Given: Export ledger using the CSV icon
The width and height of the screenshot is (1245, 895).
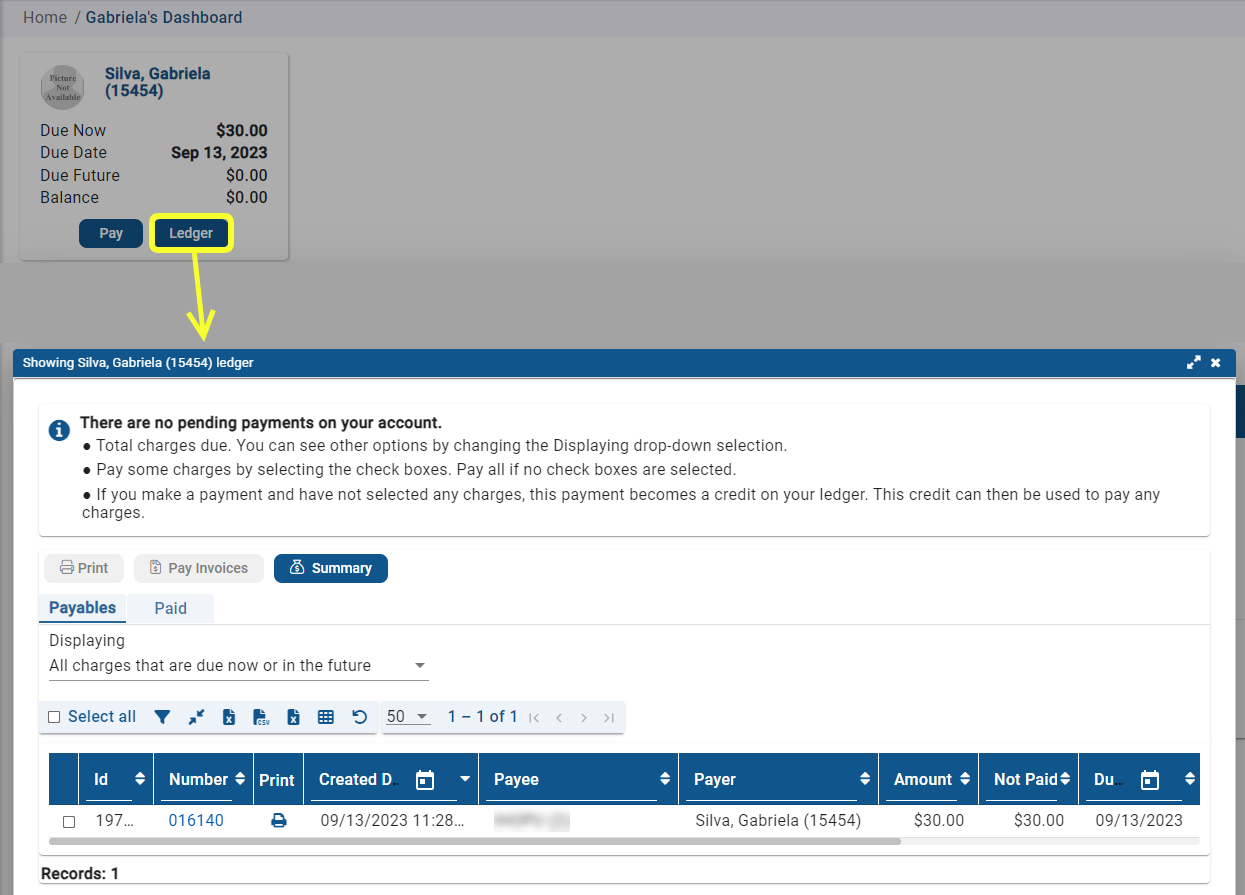Looking at the screenshot, I should (x=261, y=717).
